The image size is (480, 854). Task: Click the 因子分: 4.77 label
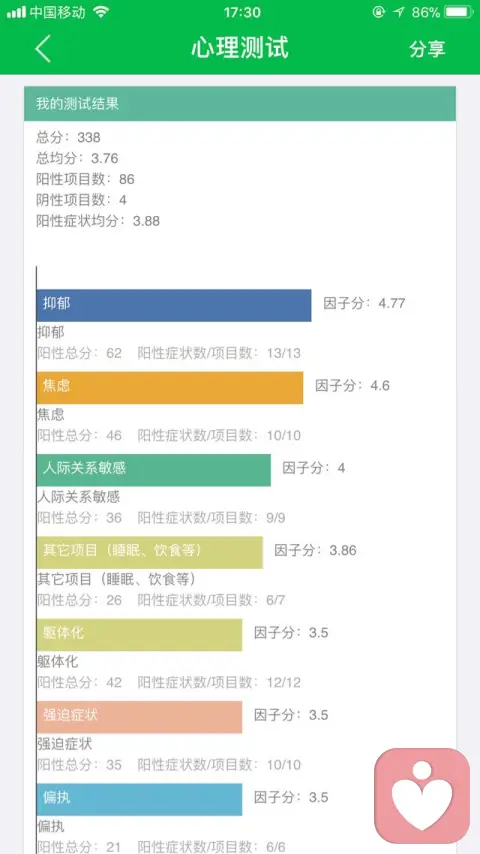click(364, 303)
